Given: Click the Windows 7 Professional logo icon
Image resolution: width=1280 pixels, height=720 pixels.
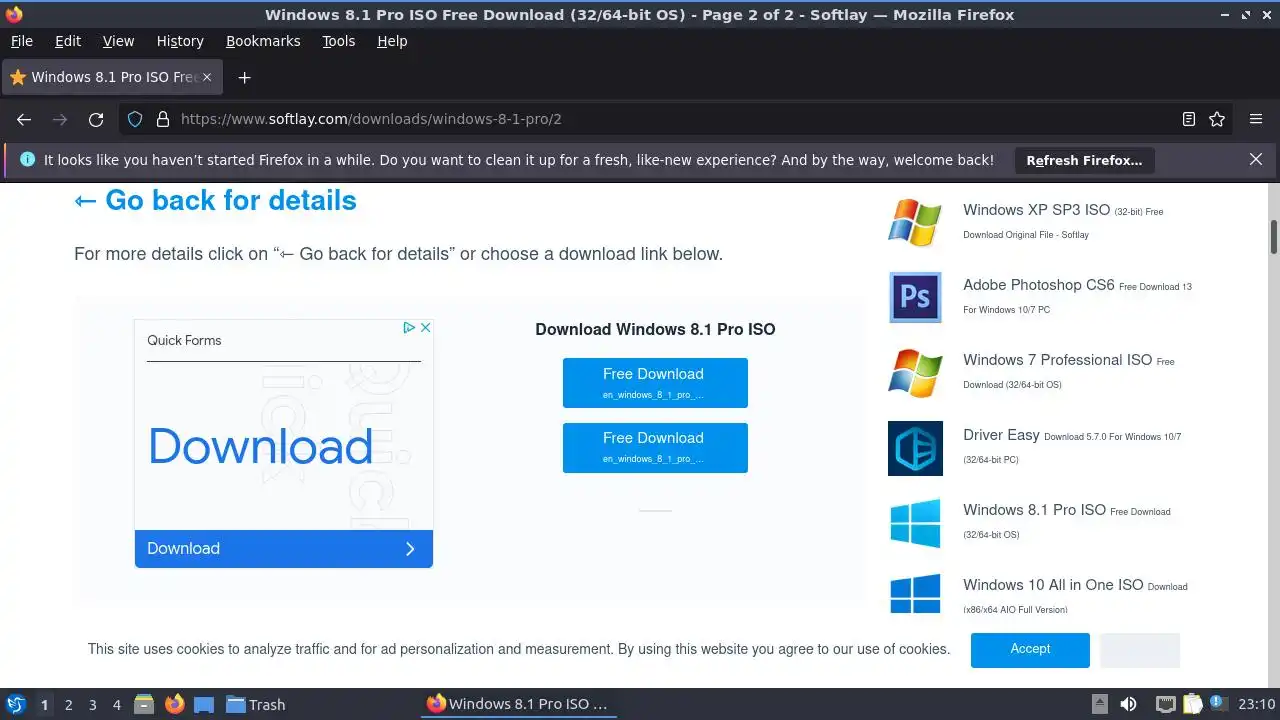Looking at the screenshot, I should point(915,372).
